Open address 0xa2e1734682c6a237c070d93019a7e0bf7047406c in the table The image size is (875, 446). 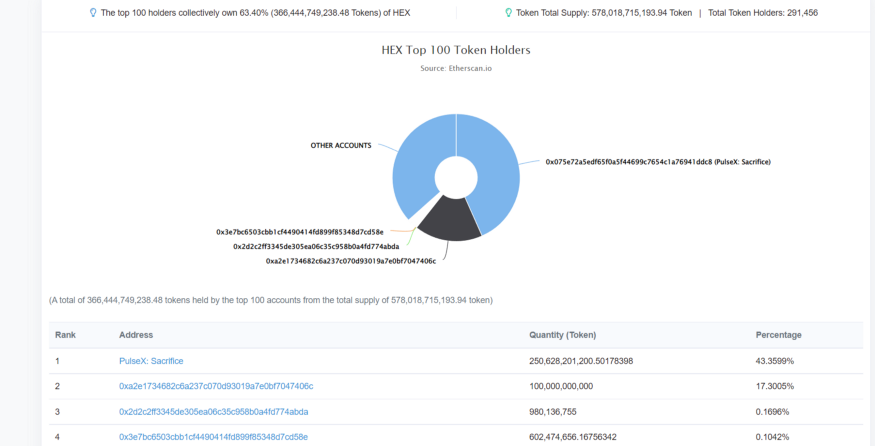[216, 386]
